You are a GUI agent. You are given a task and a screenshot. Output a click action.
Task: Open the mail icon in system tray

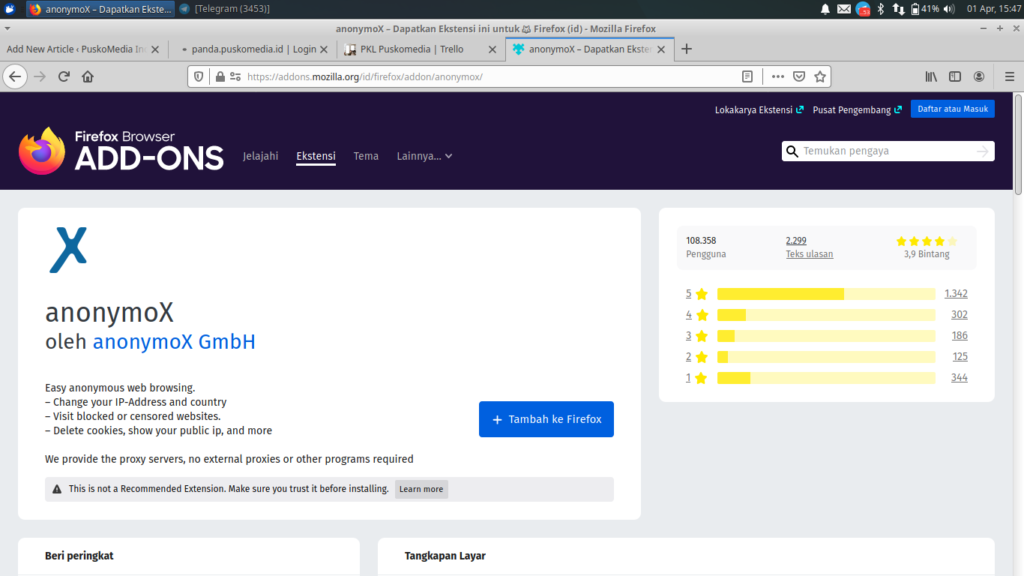[844, 9]
